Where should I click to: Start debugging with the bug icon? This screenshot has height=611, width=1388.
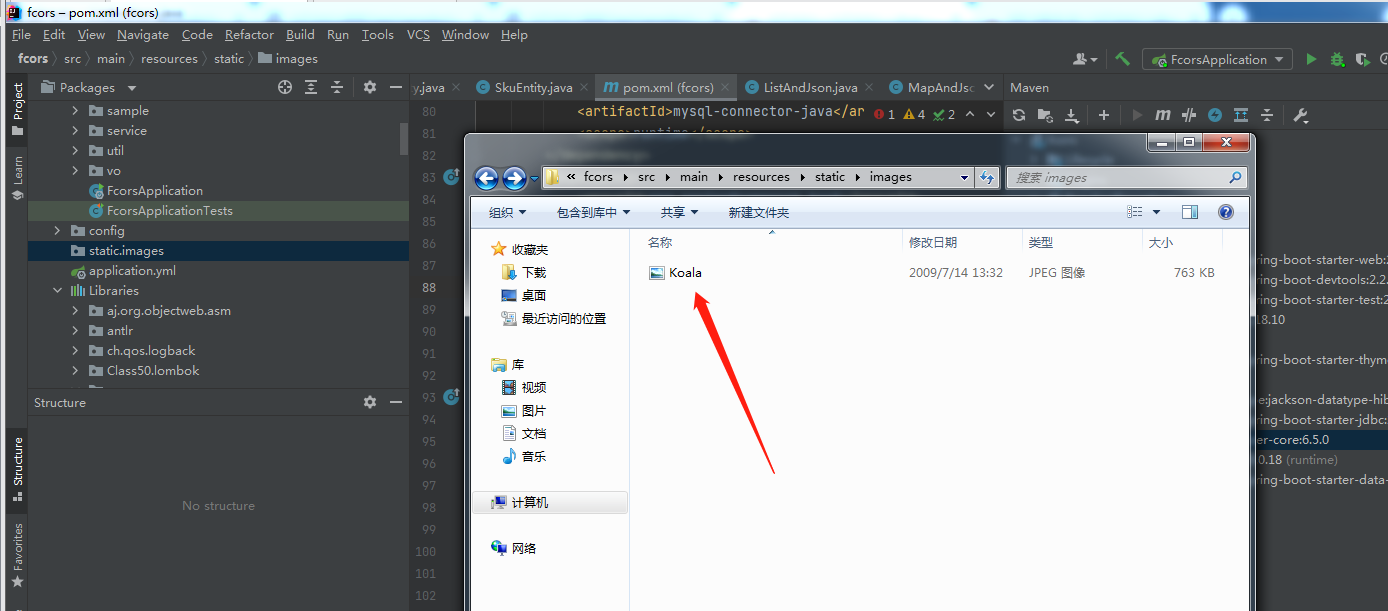[1337, 59]
